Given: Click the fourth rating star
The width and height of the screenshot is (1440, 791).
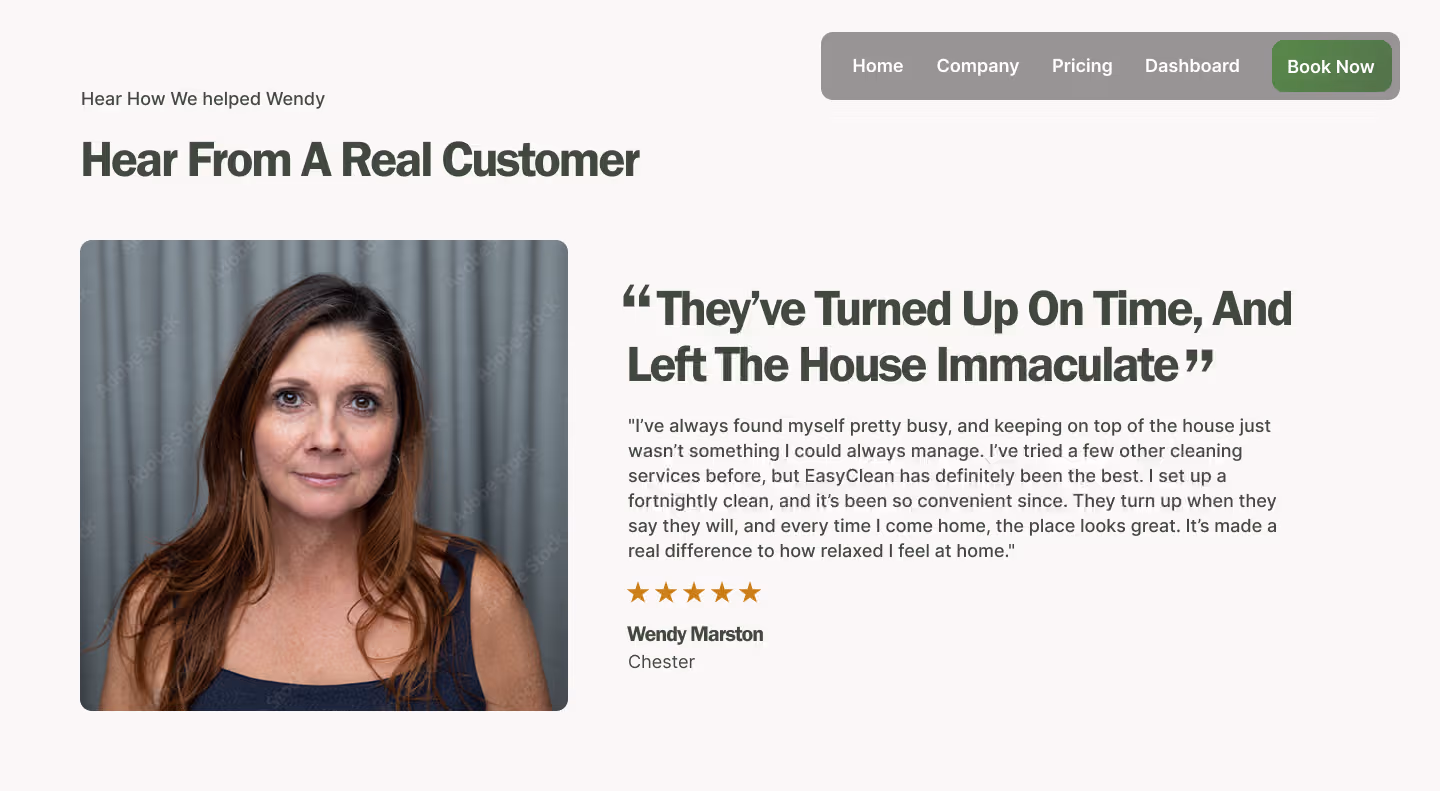Looking at the screenshot, I should tap(722, 593).
